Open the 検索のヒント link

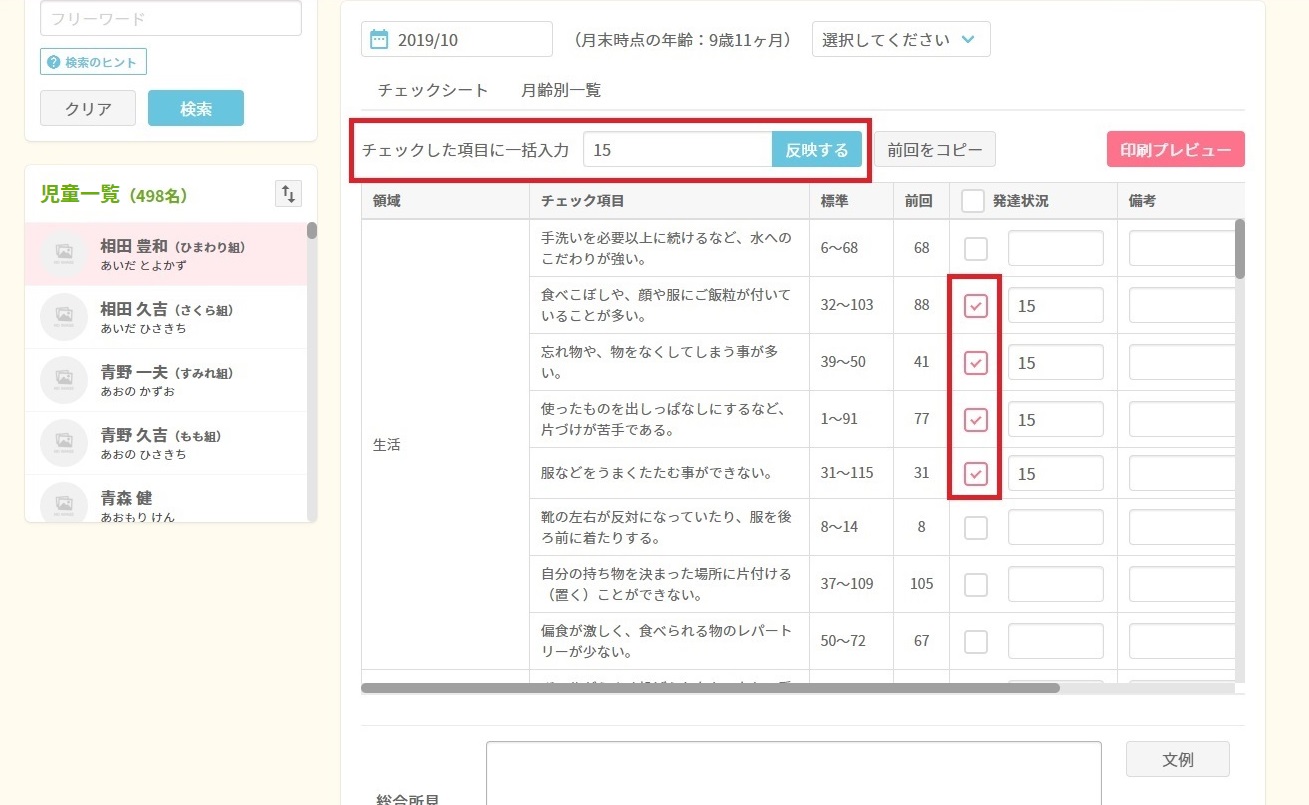(94, 62)
